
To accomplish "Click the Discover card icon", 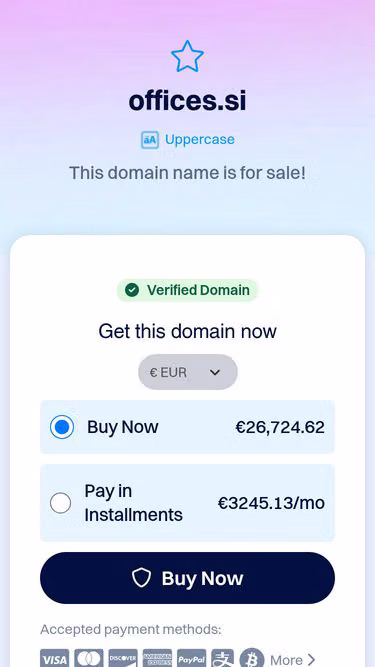I will click(x=123, y=658).
